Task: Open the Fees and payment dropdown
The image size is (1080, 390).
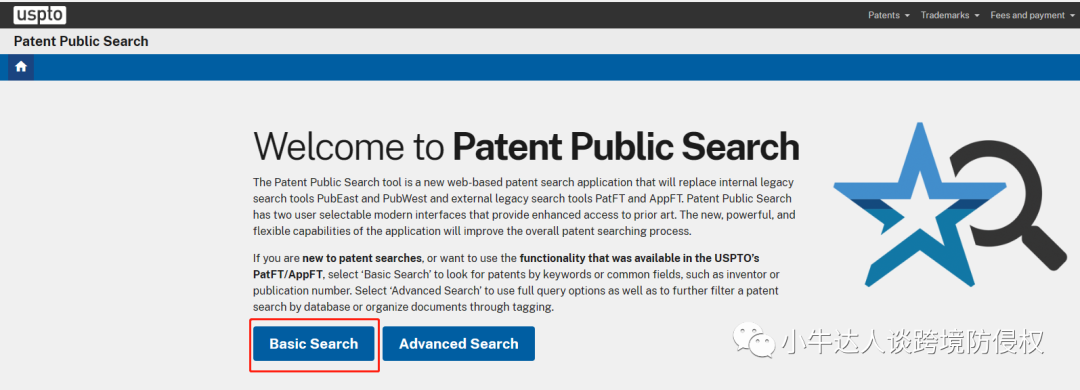Action: pos(1032,15)
